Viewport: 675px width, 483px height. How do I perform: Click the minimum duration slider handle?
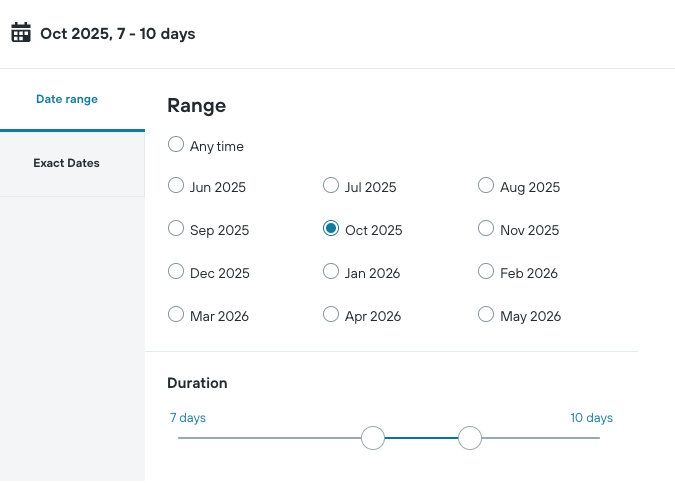click(x=373, y=438)
